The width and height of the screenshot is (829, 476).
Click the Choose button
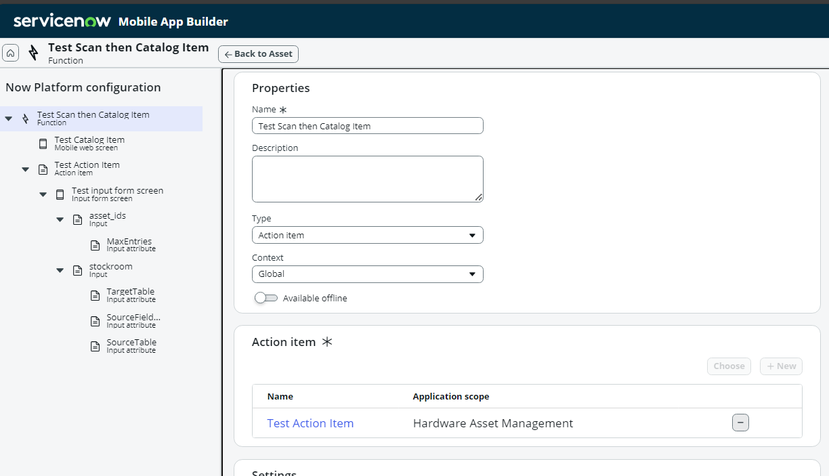(729, 366)
